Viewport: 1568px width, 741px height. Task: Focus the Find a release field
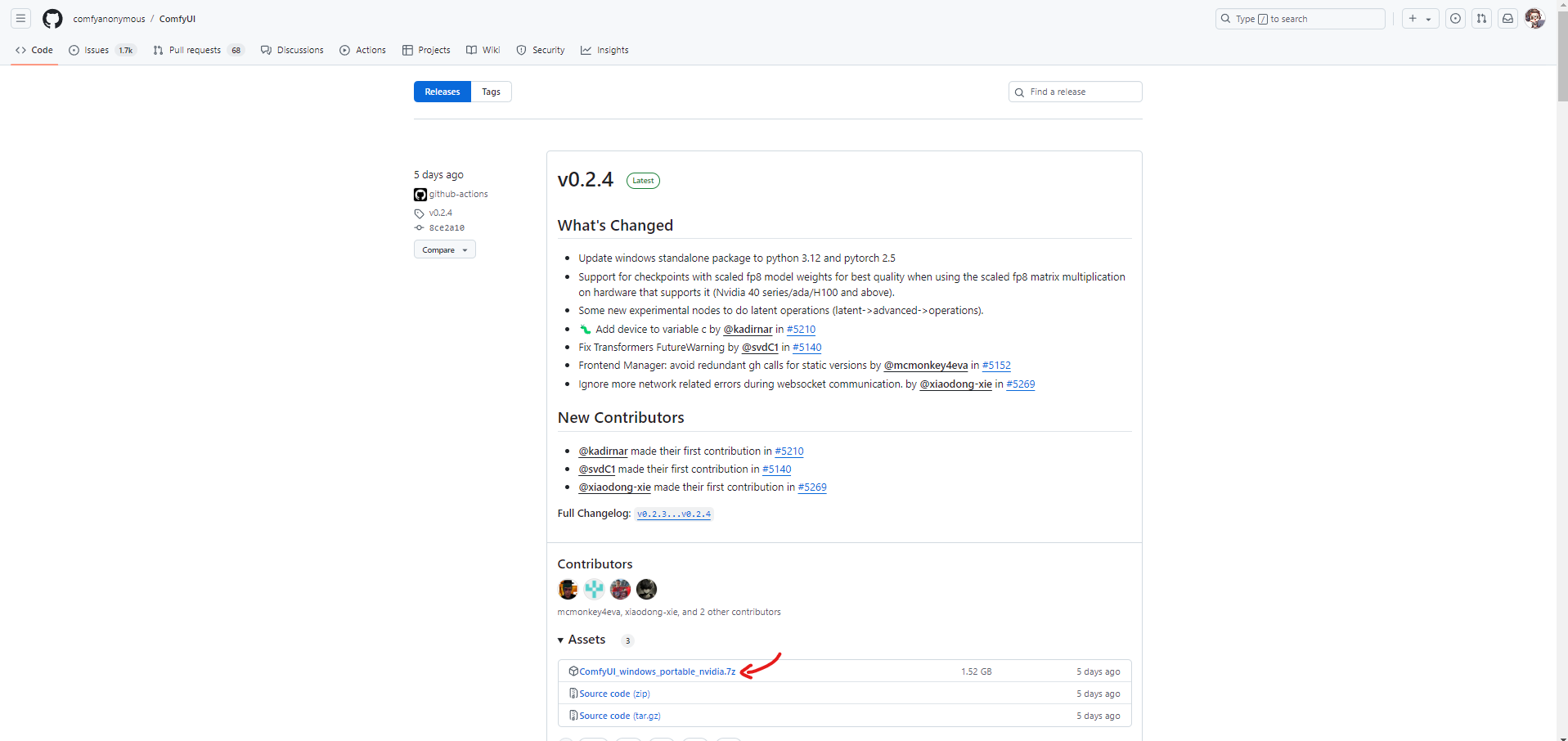[x=1075, y=92]
